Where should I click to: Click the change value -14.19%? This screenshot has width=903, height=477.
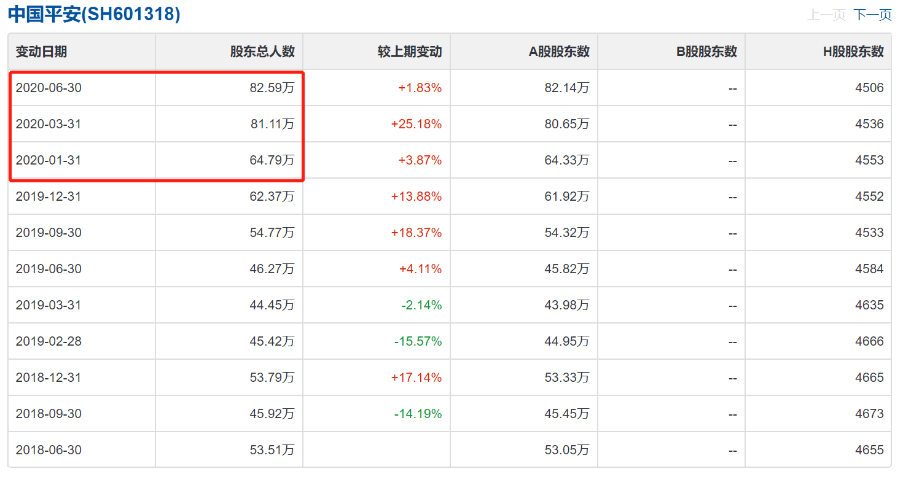[x=418, y=414]
